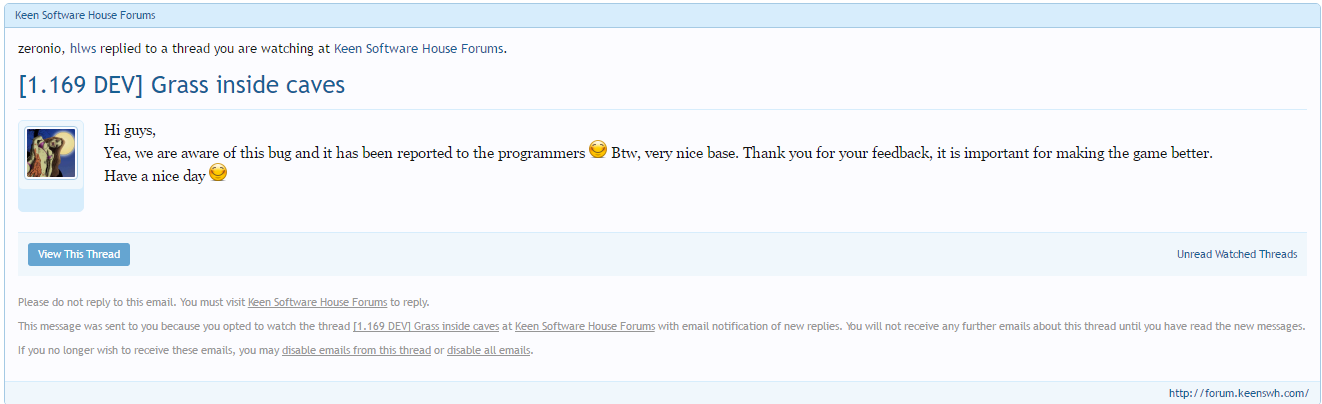Click the zeronio username in the intro line

[x=40, y=48]
